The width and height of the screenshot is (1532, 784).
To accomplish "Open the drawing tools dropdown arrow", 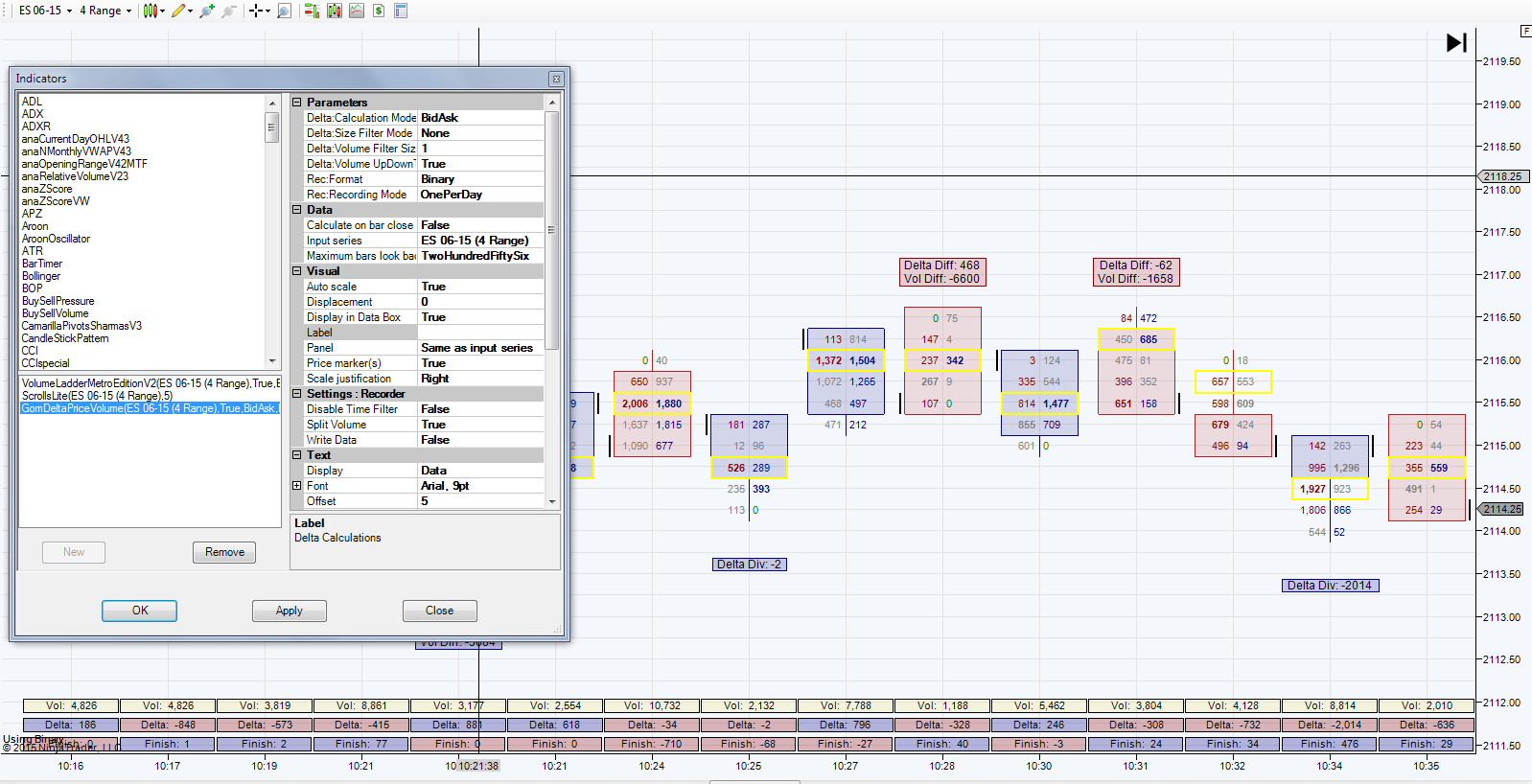I will tap(191, 12).
